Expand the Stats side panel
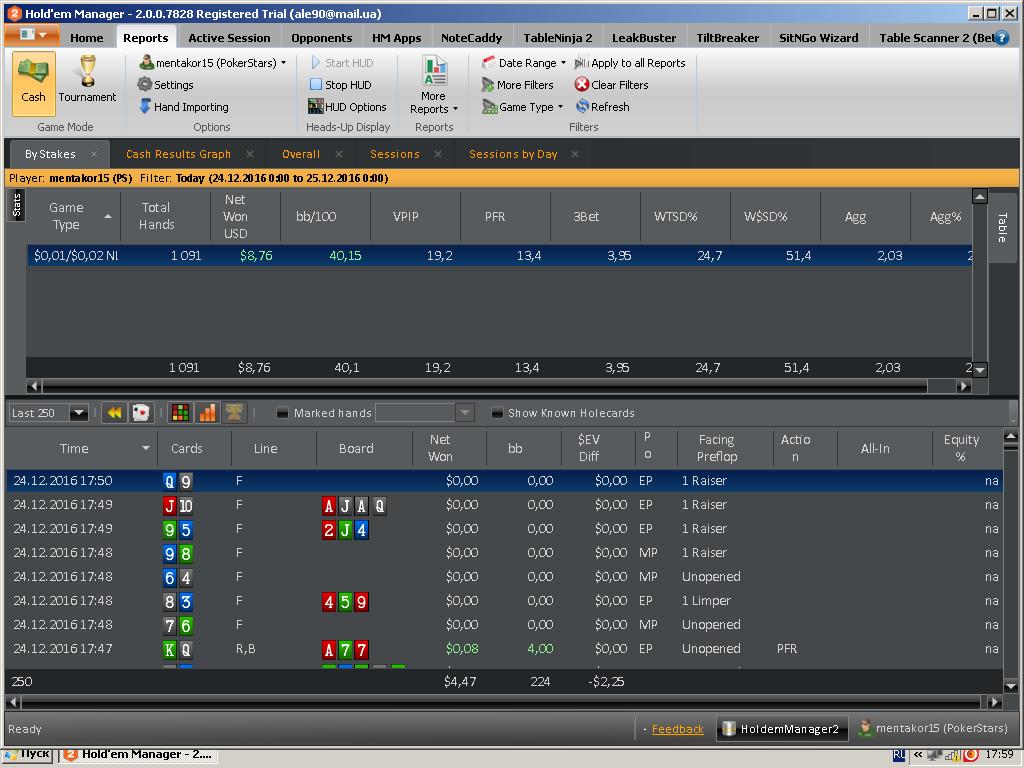Viewport: 1024px width, 768px height. pos(16,205)
